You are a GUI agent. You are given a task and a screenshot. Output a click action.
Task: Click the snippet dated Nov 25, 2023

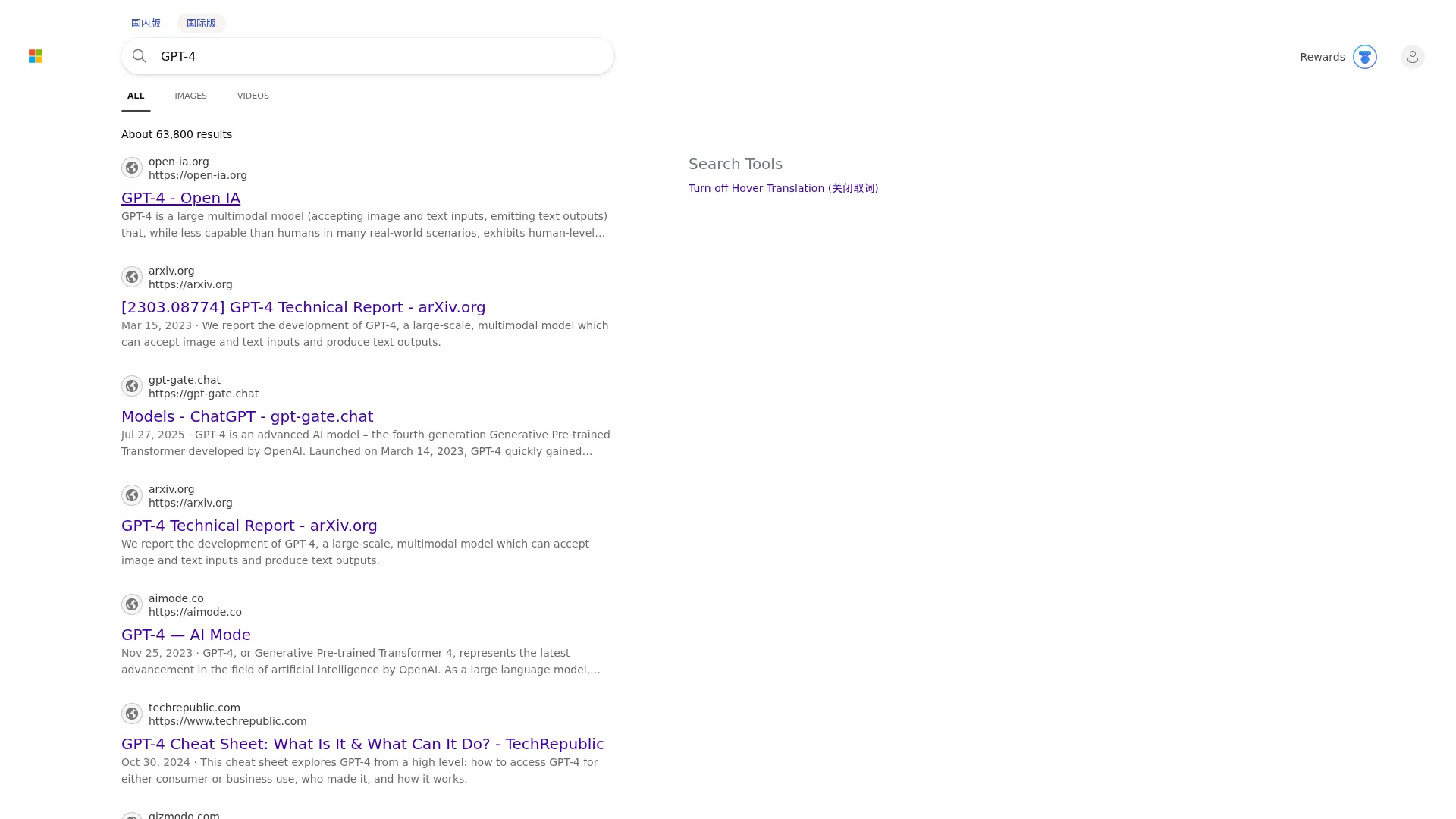point(361,661)
